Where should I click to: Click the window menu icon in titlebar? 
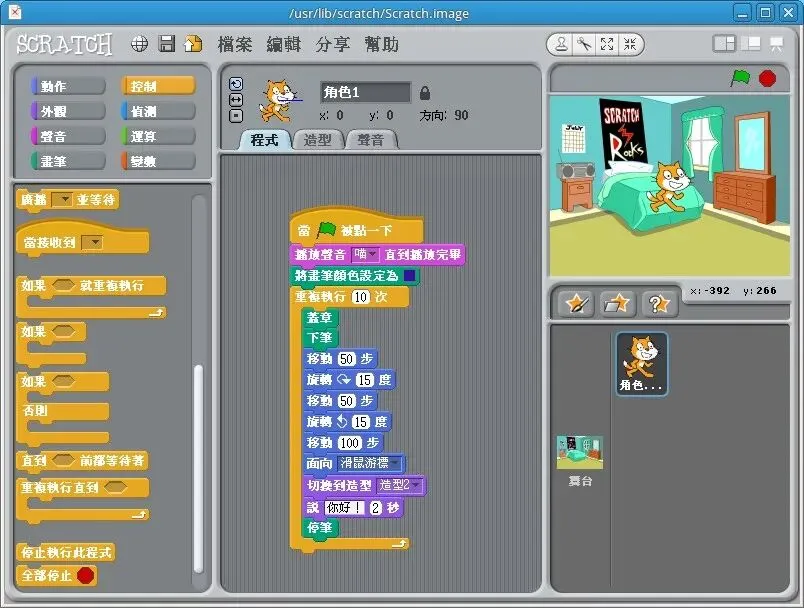pyautogui.click(x=14, y=12)
